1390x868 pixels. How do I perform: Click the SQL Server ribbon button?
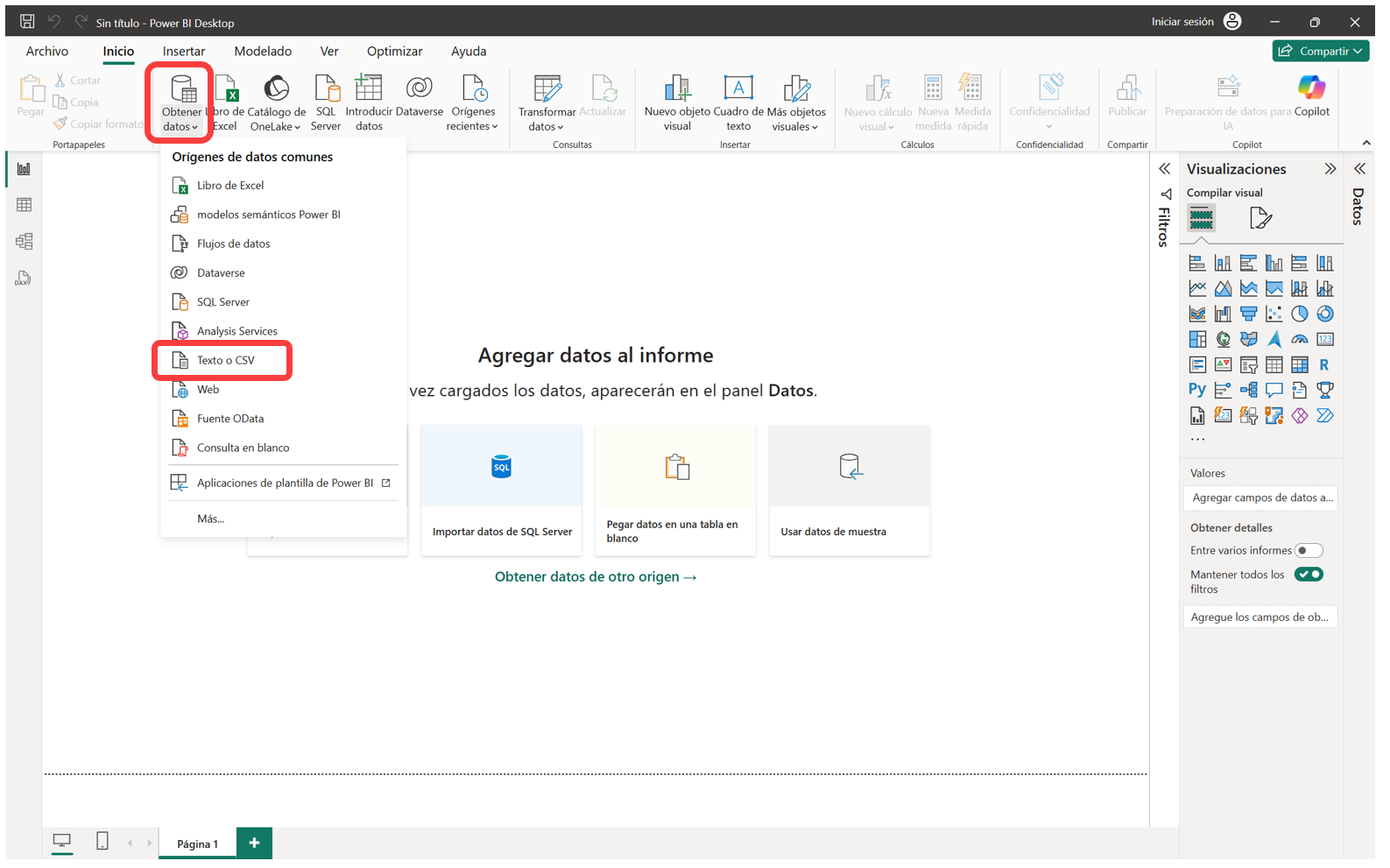(326, 103)
